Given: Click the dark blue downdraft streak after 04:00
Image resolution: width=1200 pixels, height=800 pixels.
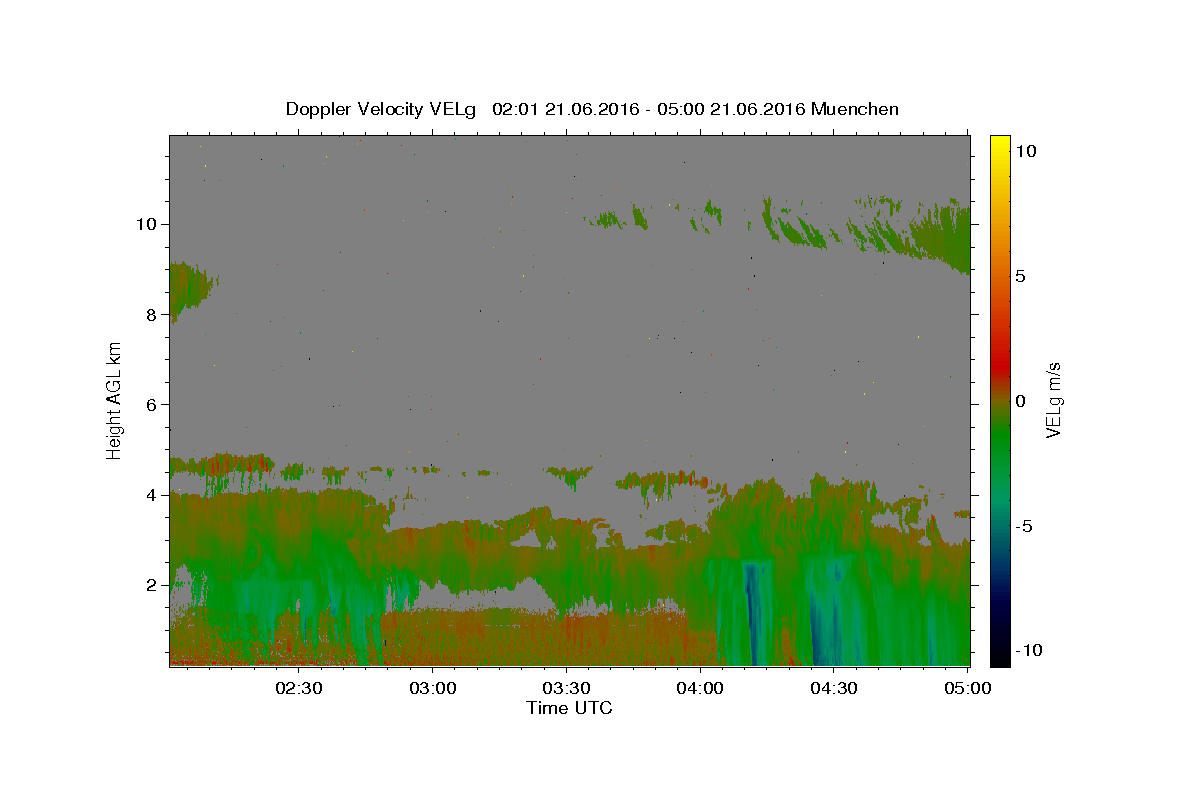Looking at the screenshot, I should tap(751, 612).
